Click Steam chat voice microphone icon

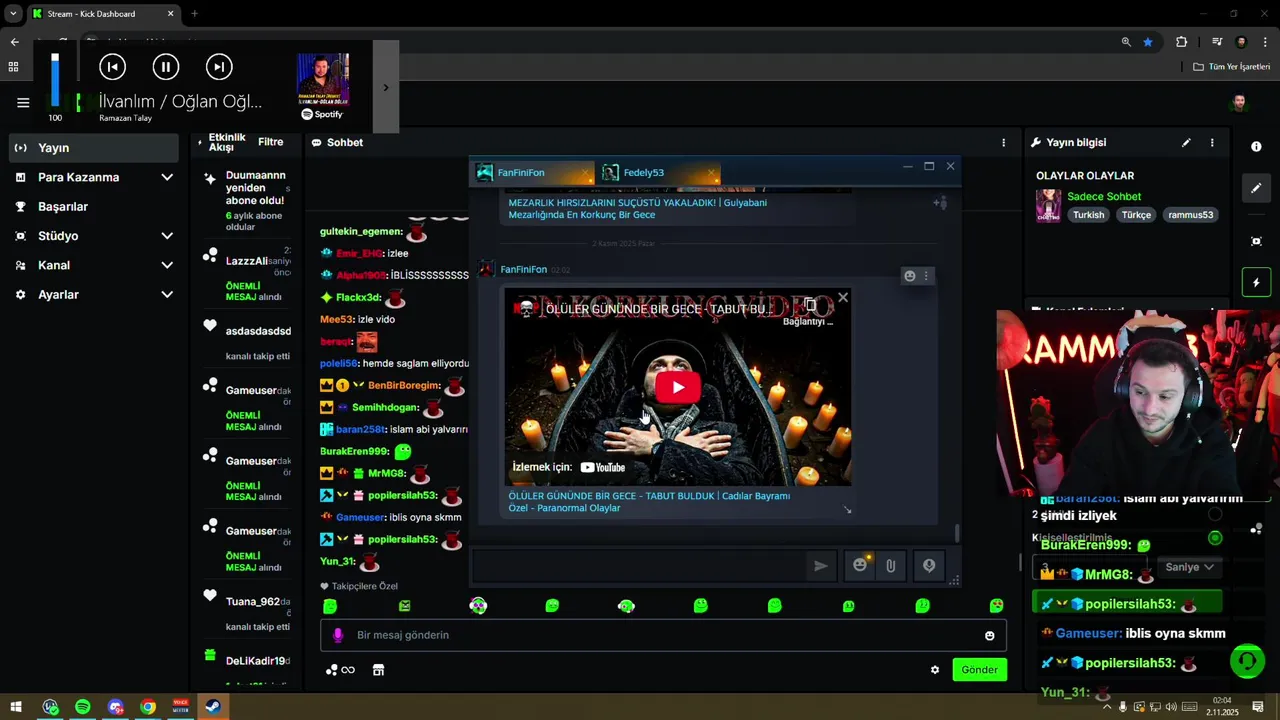point(929,566)
